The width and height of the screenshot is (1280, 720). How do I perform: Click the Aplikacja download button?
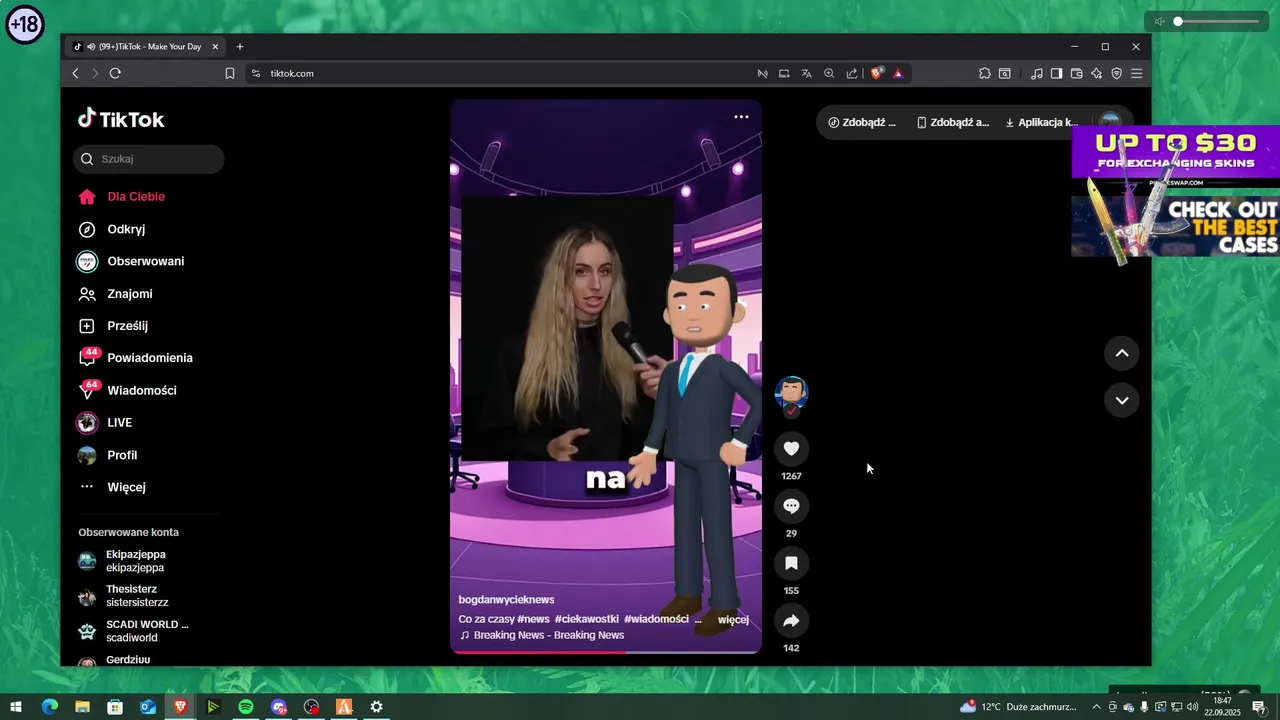[1041, 122]
